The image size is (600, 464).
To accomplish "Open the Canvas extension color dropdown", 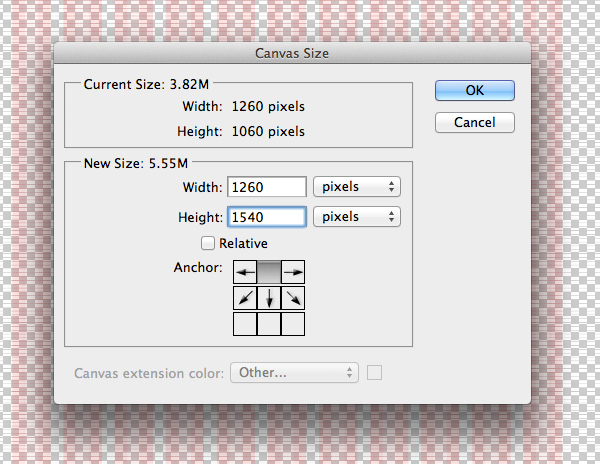I will coord(294,373).
